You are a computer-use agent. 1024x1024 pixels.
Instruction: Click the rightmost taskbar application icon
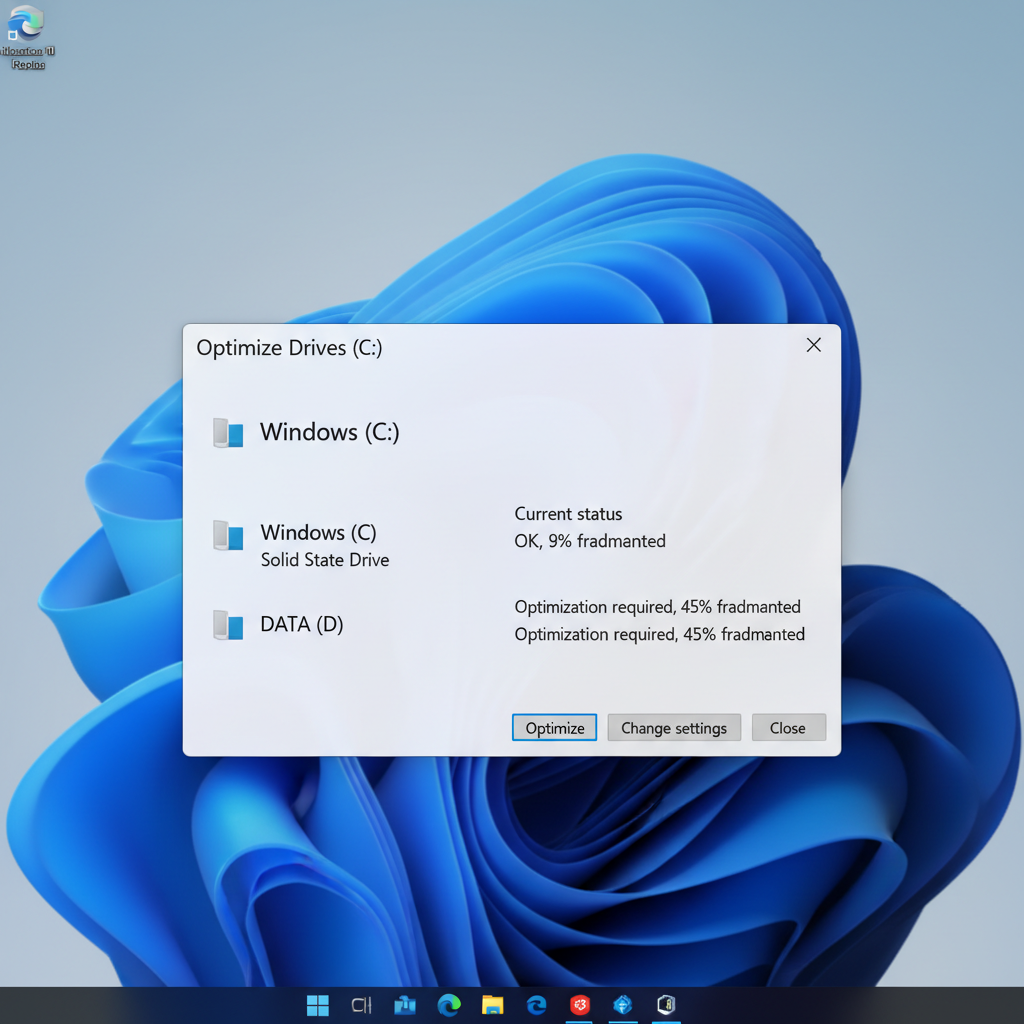click(x=665, y=1005)
